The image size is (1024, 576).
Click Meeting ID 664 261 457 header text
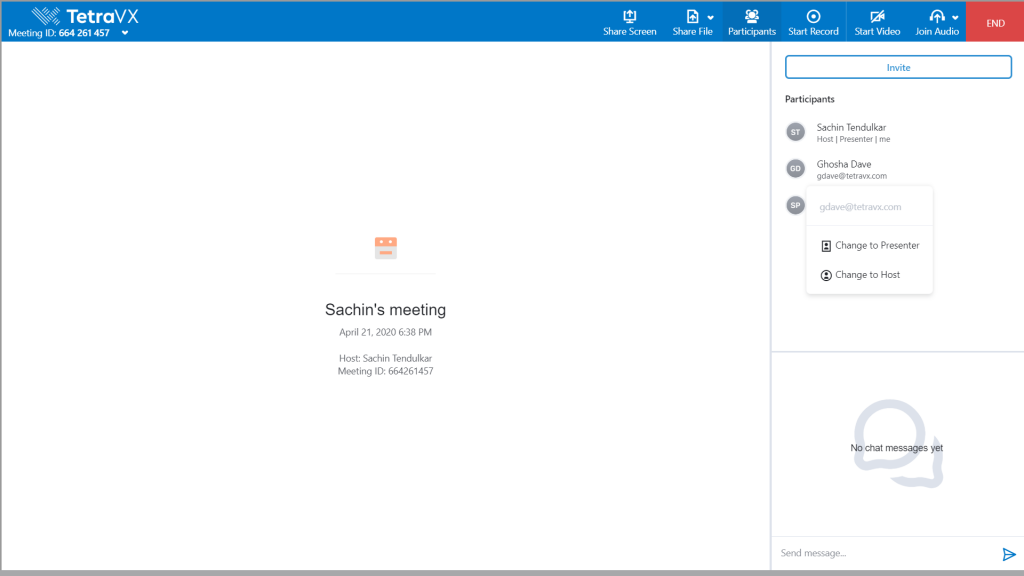(x=59, y=33)
